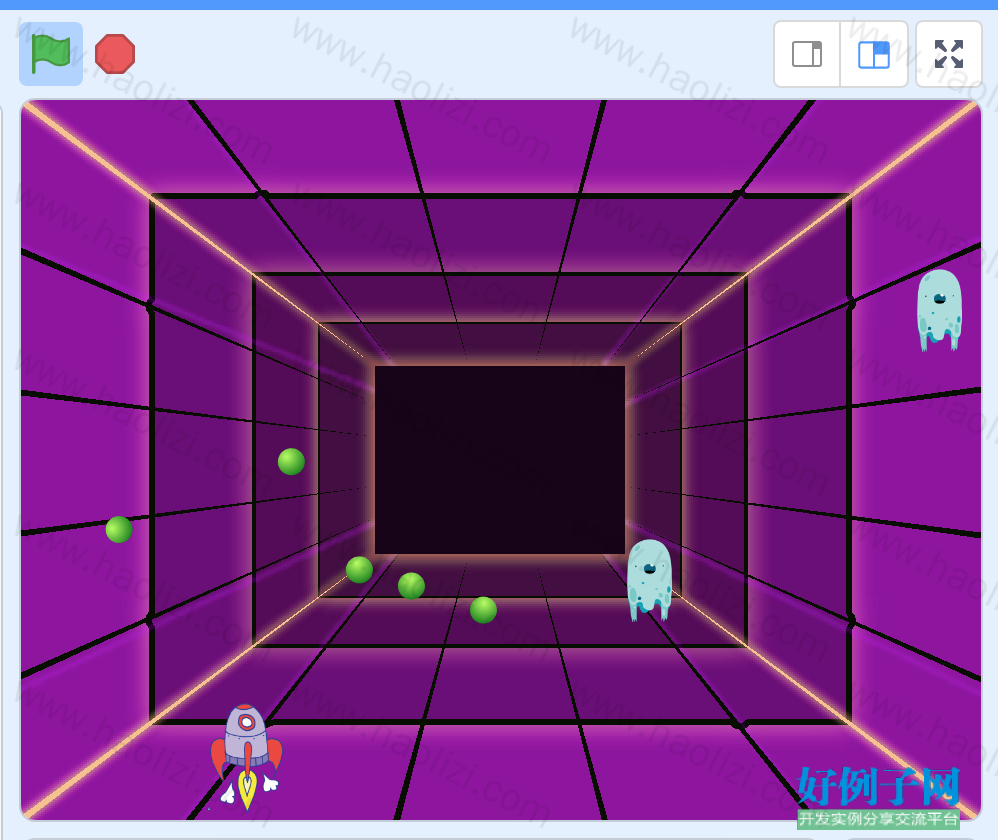Viewport: 998px width, 840px height.
Task: Click the green ball nearest the center ghost
Action: (x=484, y=610)
